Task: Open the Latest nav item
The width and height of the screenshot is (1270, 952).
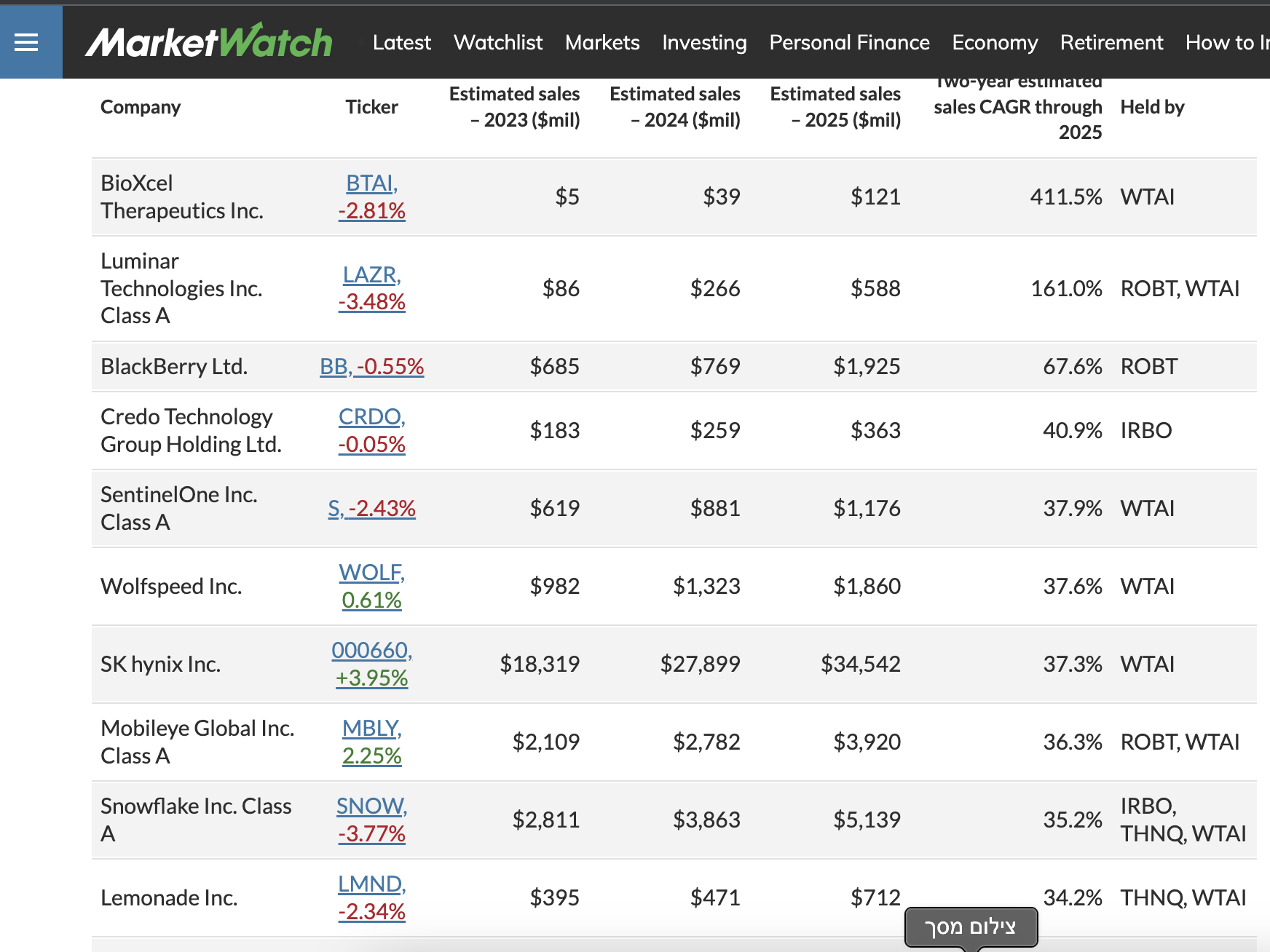Action: (x=401, y=42)
